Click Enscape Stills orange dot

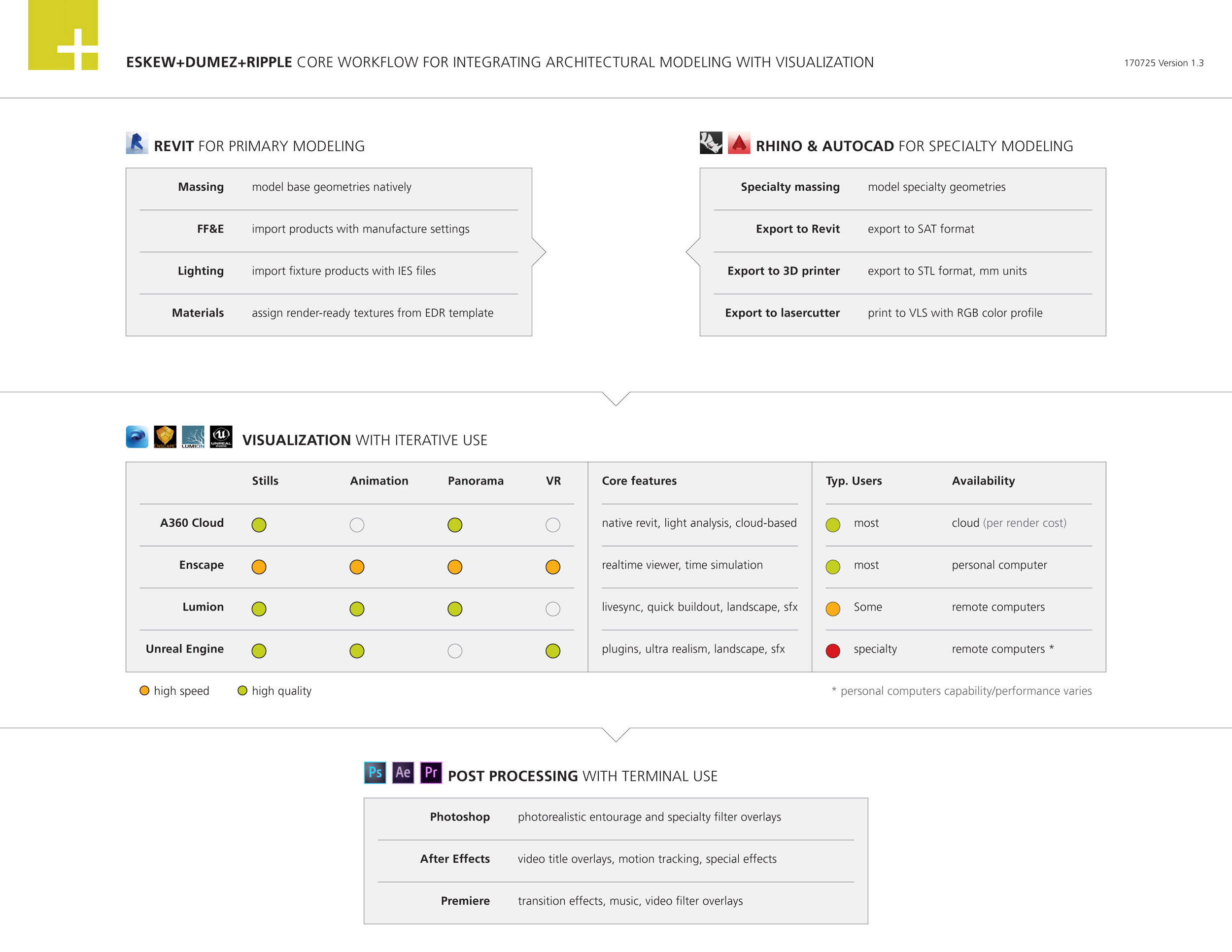point(259,567)
